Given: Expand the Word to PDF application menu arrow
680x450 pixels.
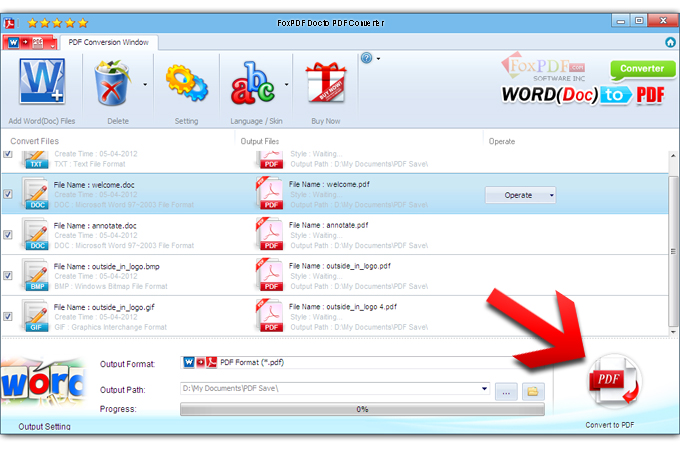Looking at the screenshot, I should coord(52,45).
